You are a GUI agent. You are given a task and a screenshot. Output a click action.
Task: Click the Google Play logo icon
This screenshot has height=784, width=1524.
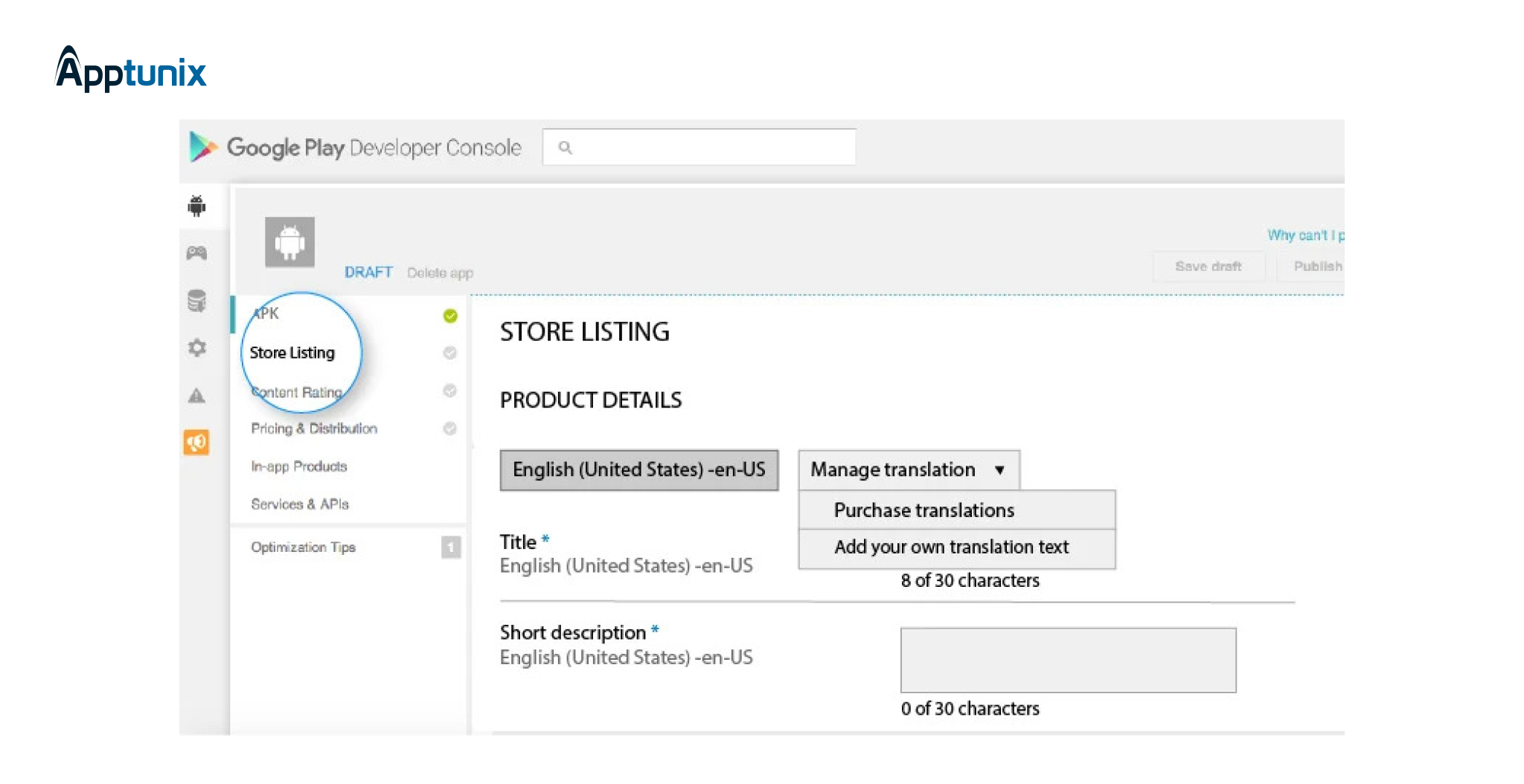coord(202,147)
